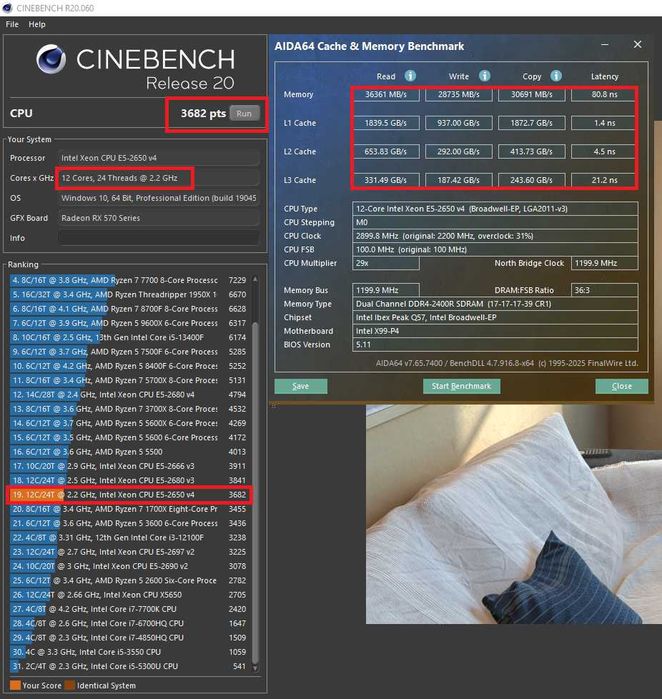This screenshot has height=699, width=662.
Task: Click Memory Latency value 80.8 ns
Action: [604, 95]
